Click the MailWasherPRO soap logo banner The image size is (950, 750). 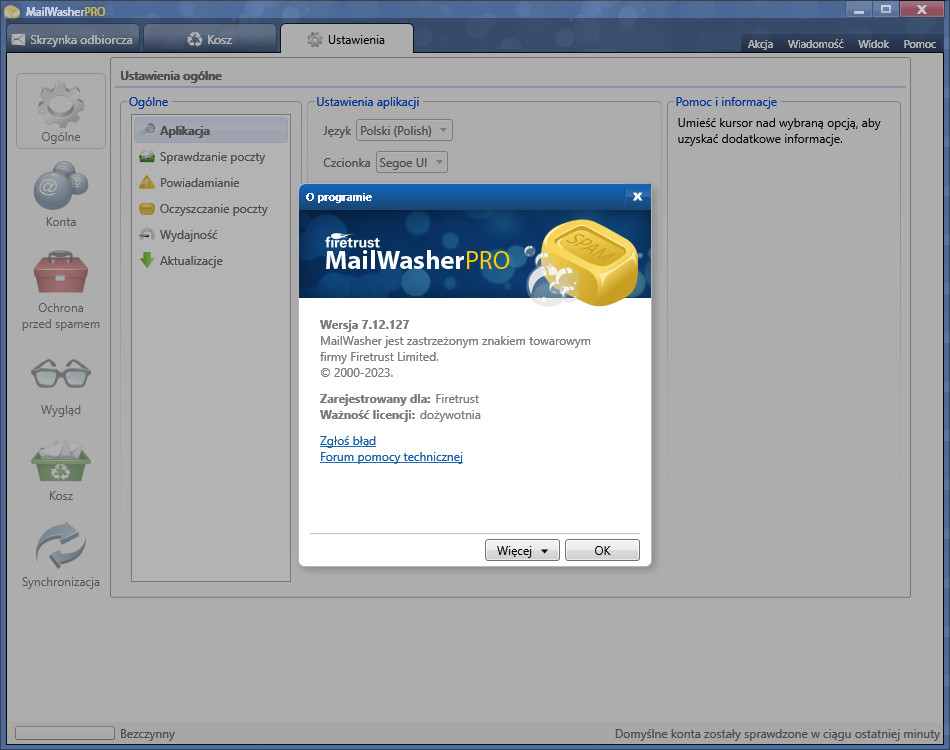pos(475,254)
